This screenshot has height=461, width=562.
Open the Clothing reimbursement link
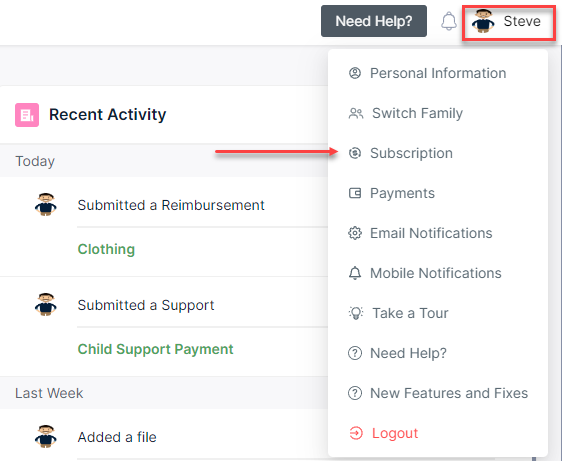point(106,249)
